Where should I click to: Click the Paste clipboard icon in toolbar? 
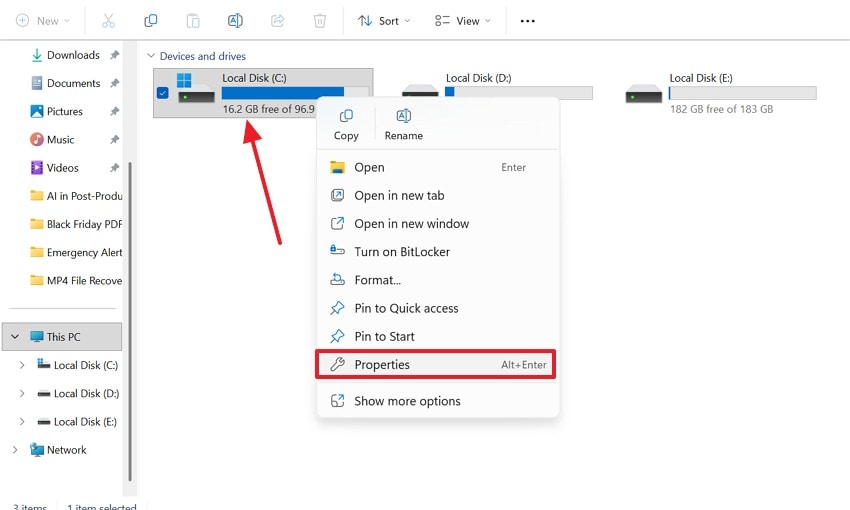[x=193, y=21]
